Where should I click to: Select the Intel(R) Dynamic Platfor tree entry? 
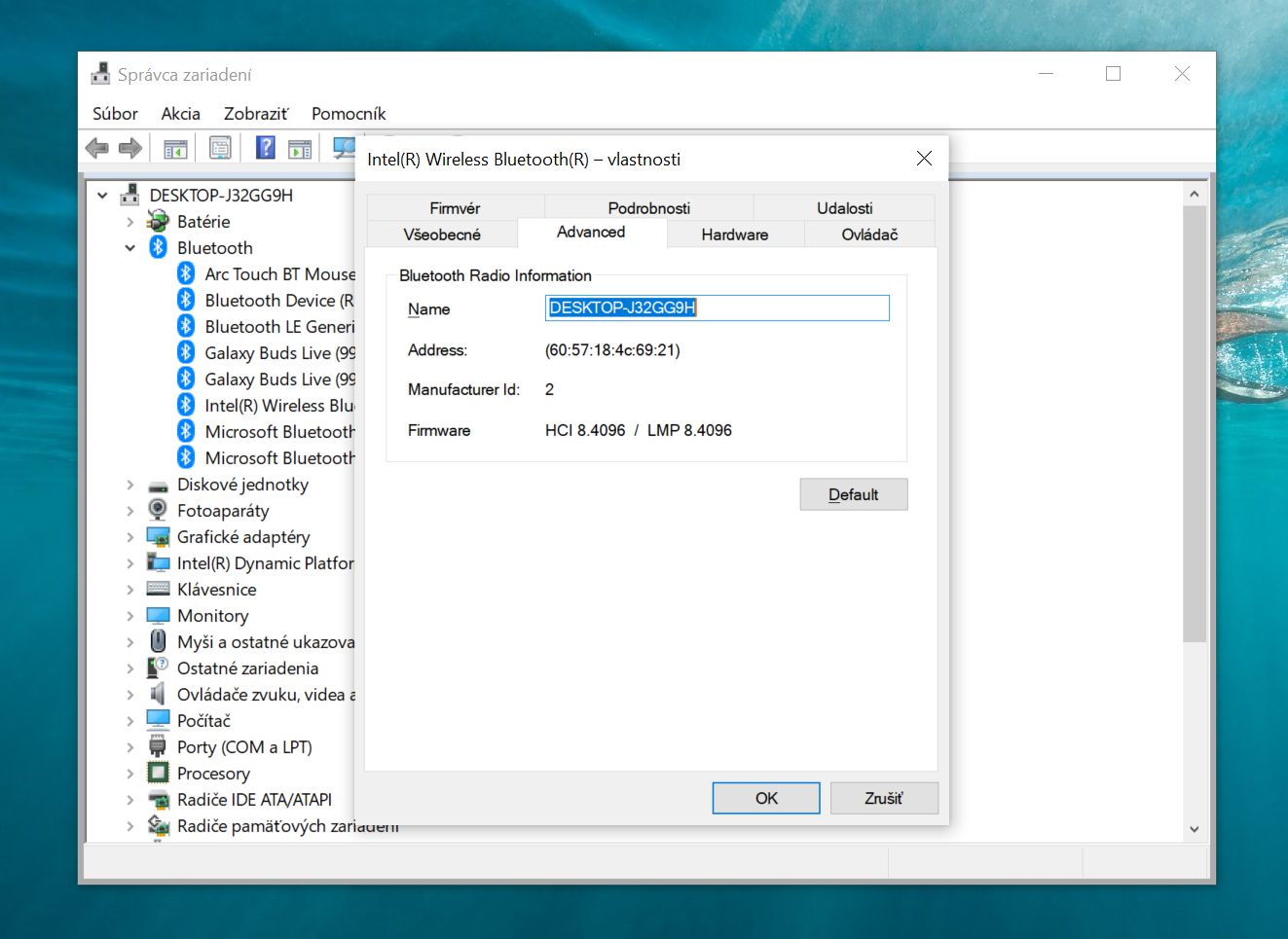[265, 563]
